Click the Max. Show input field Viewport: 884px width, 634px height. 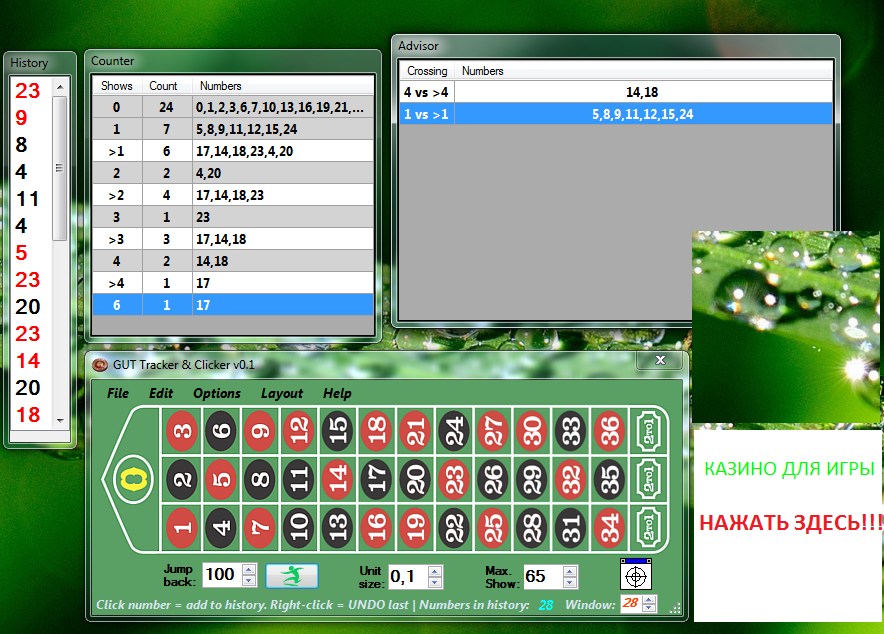click(543, 577)
